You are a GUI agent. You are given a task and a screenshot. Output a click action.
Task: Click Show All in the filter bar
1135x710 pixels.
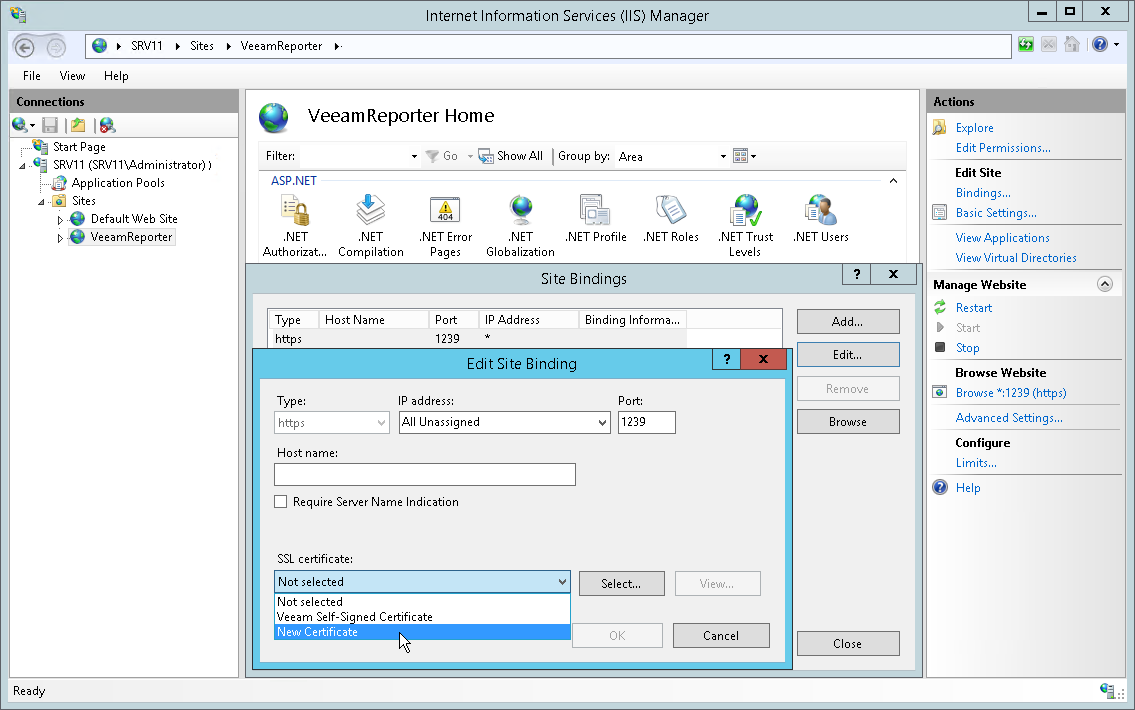tap(511, 155)
